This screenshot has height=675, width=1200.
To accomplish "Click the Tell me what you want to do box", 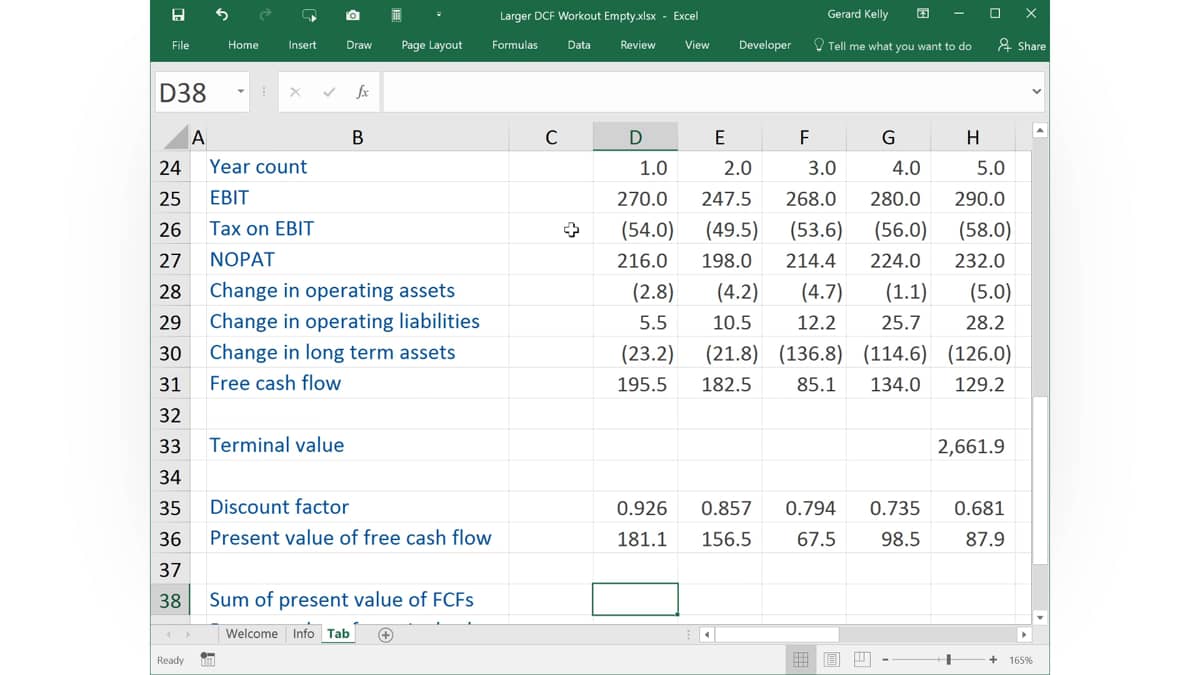I will [x=892, y=46].
